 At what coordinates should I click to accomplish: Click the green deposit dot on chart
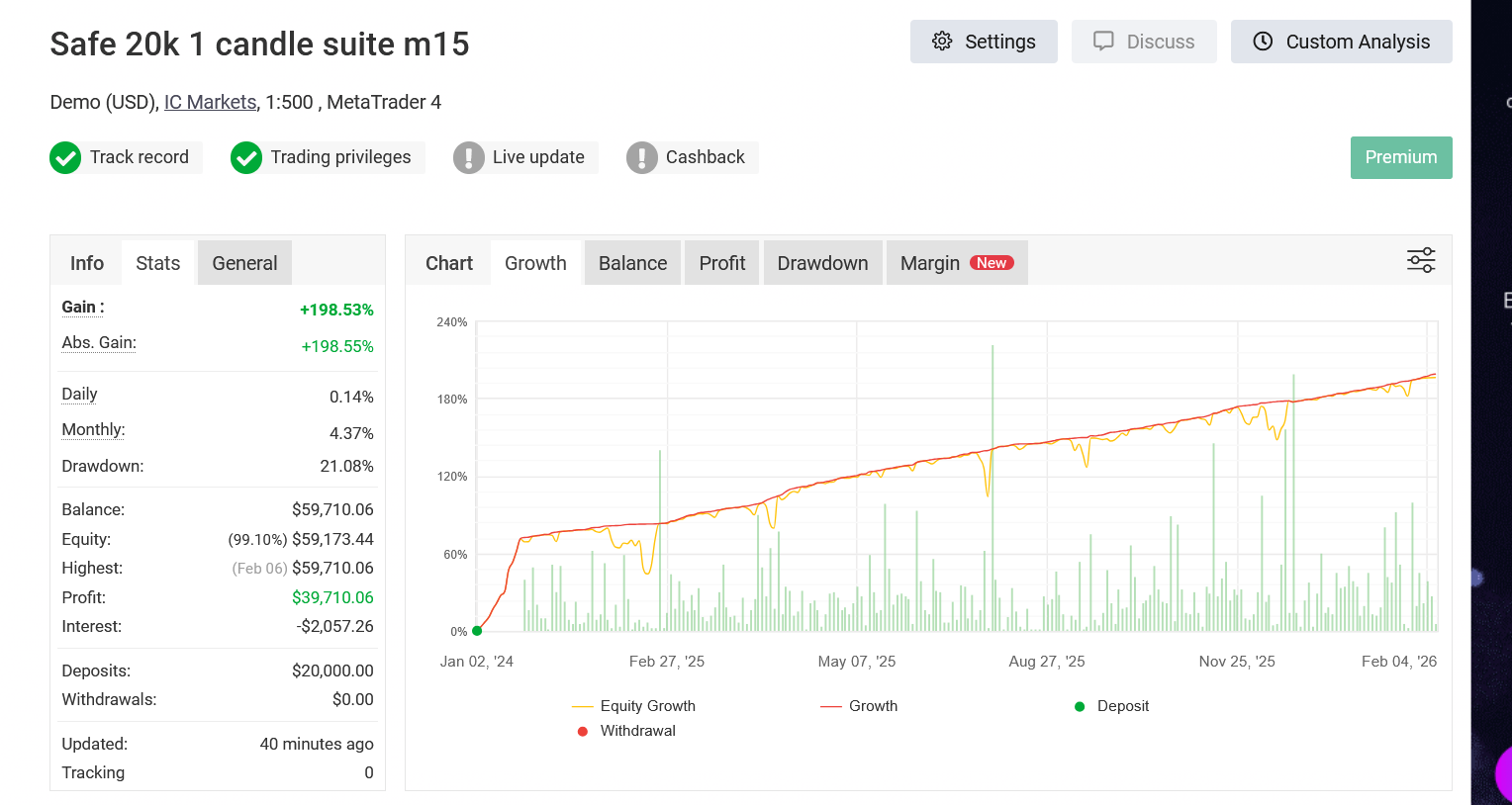click(x=477, y=631)
